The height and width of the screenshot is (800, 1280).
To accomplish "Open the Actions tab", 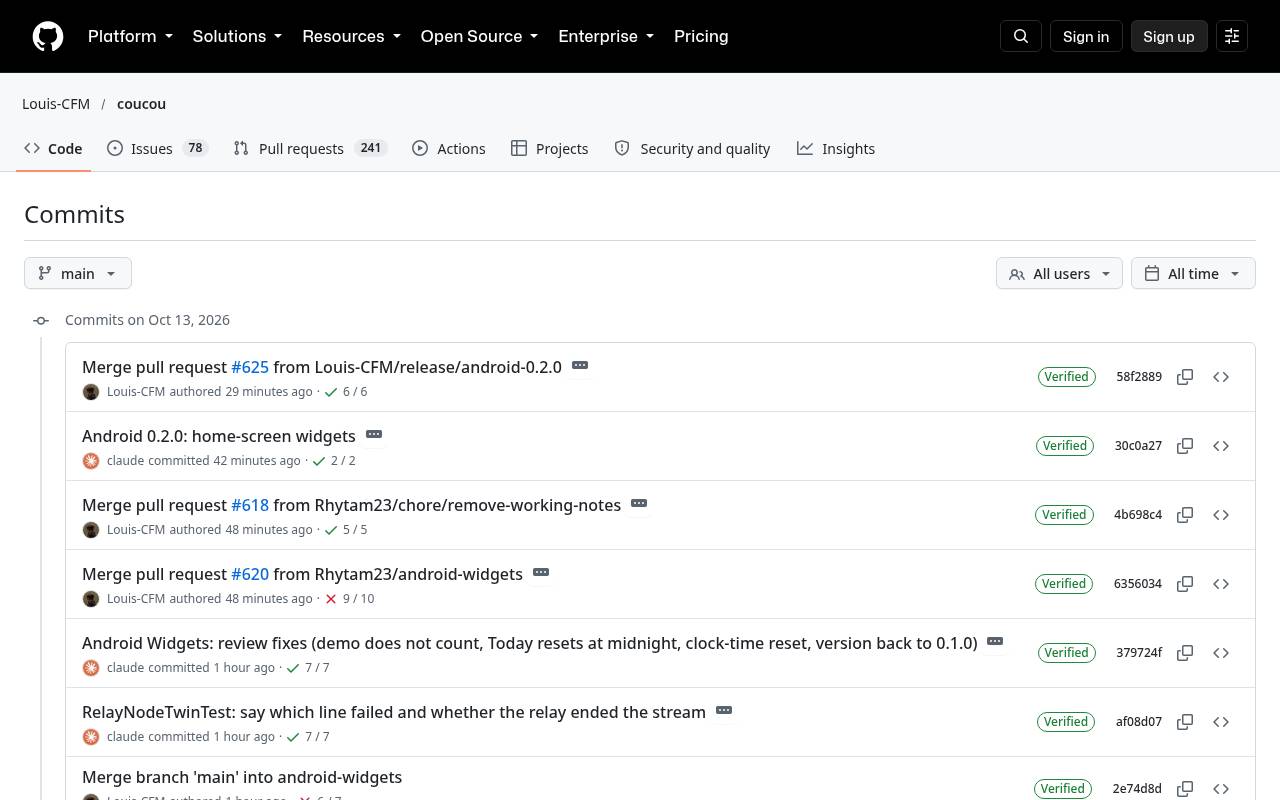I will 449,148.
